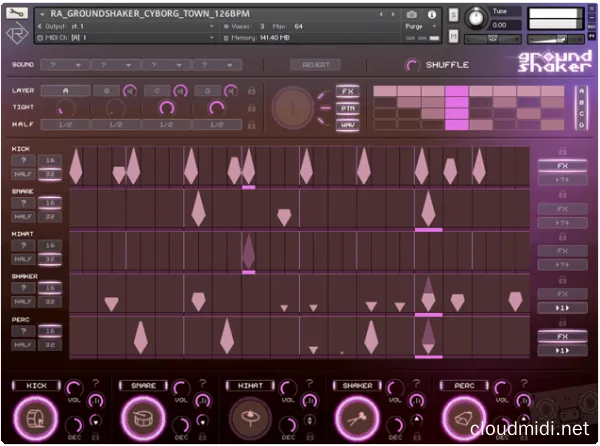Image resolution: width=600 pixels, height=446 pixels.
Task: Select layer D tab
Action: 208,91
